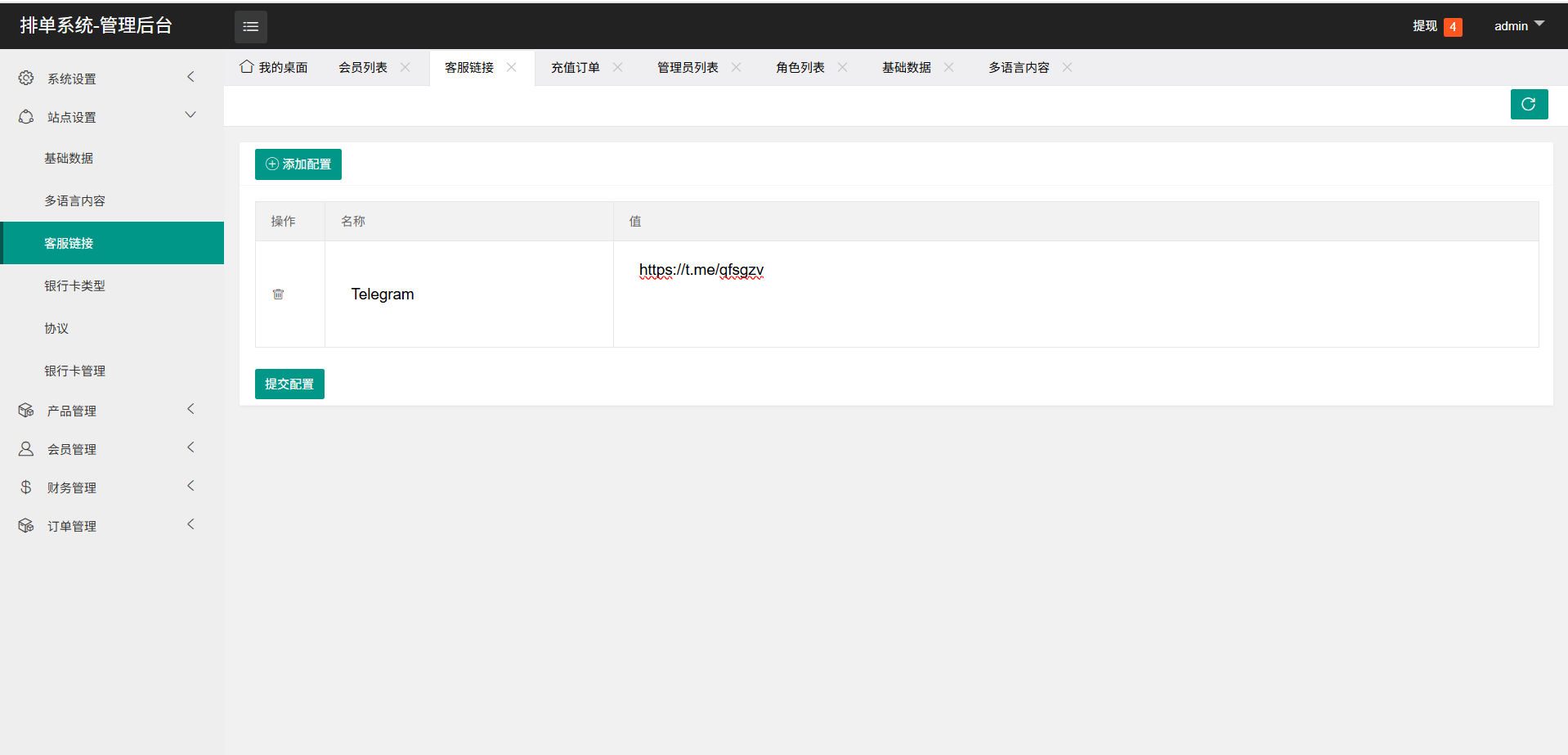Select 客服链接 in the sidebar
1568x755 pixels.
click(112, 243)
